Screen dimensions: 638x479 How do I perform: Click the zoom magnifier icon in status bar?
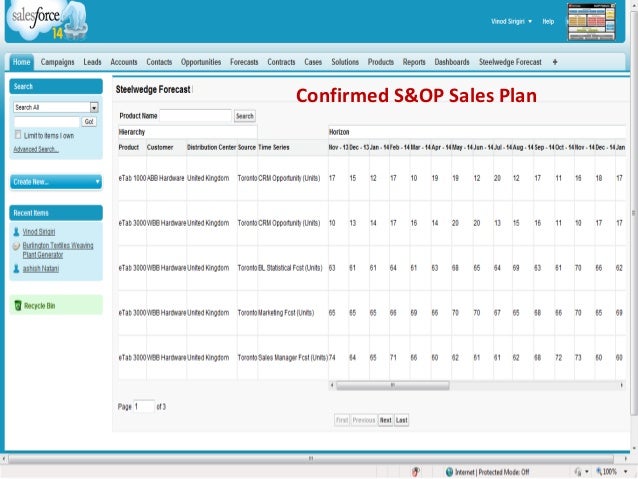(x=599, y=471)
